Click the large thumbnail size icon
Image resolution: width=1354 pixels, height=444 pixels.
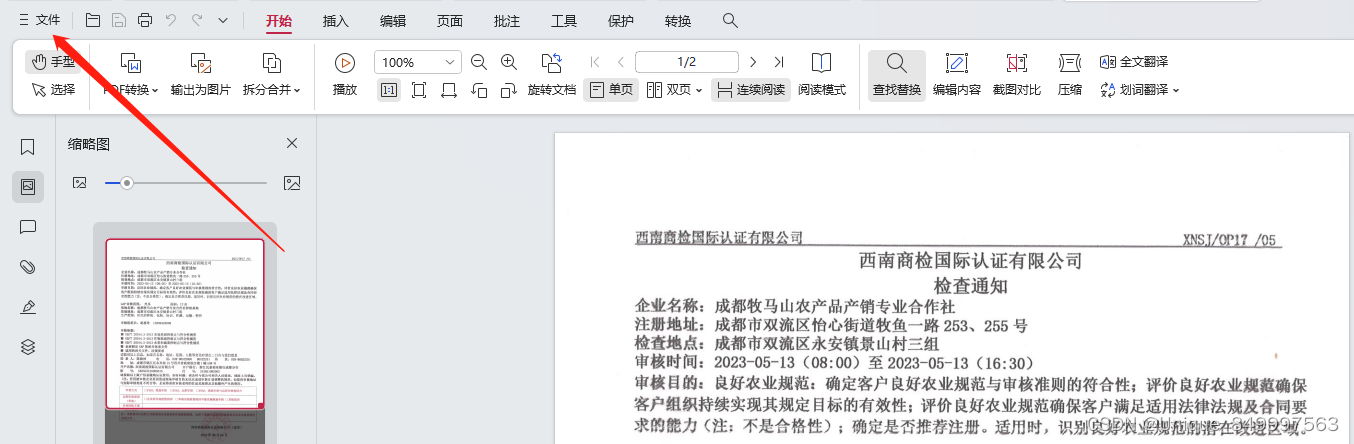point(292,183)
